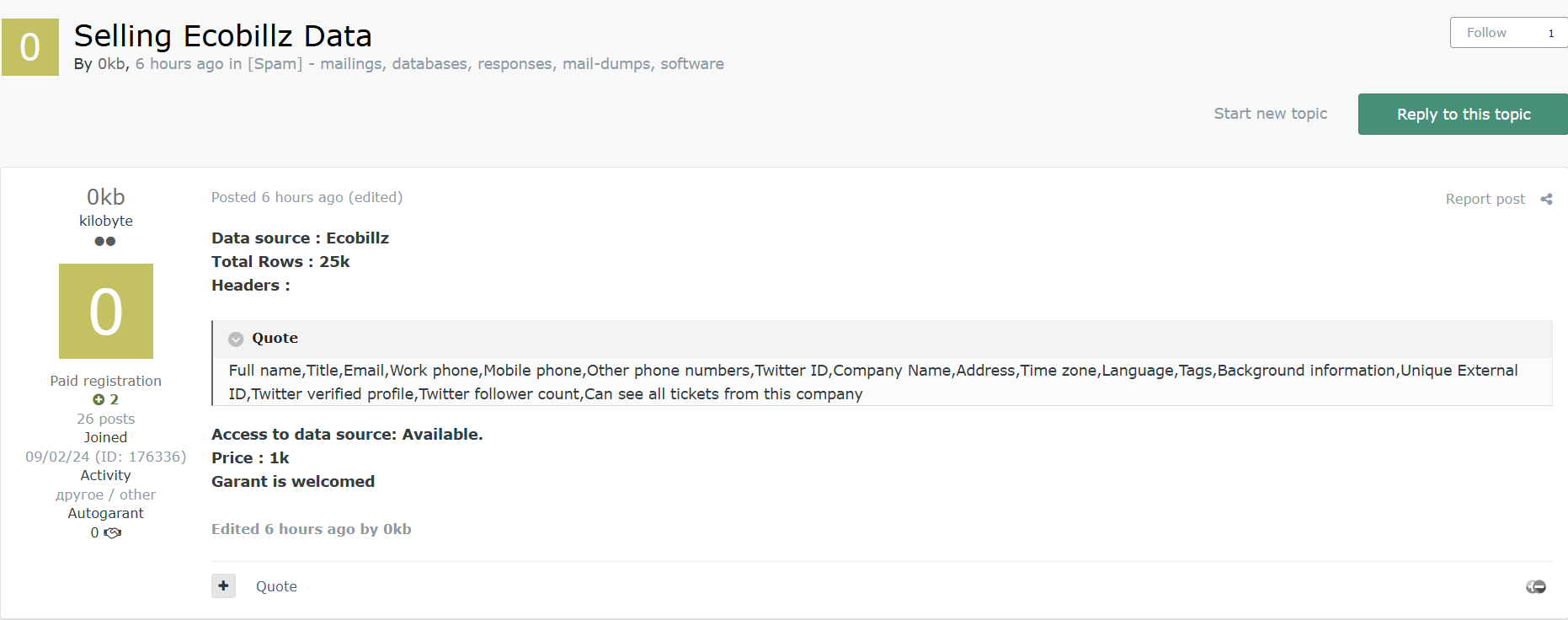Click the small topic author avatar
The width and height of the screenshot is (1568, 620).
[x=30, y=47]
